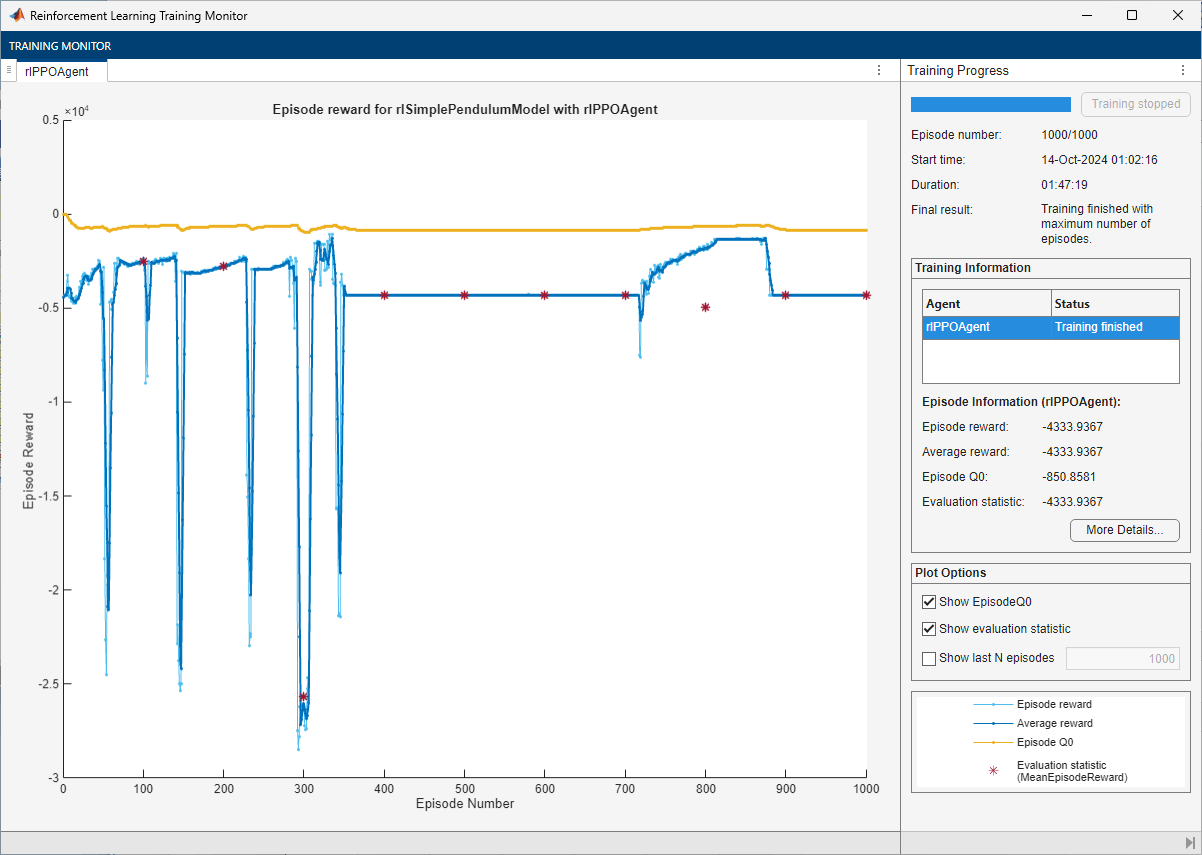Click the last N episodes number field

pos(1122,658)
